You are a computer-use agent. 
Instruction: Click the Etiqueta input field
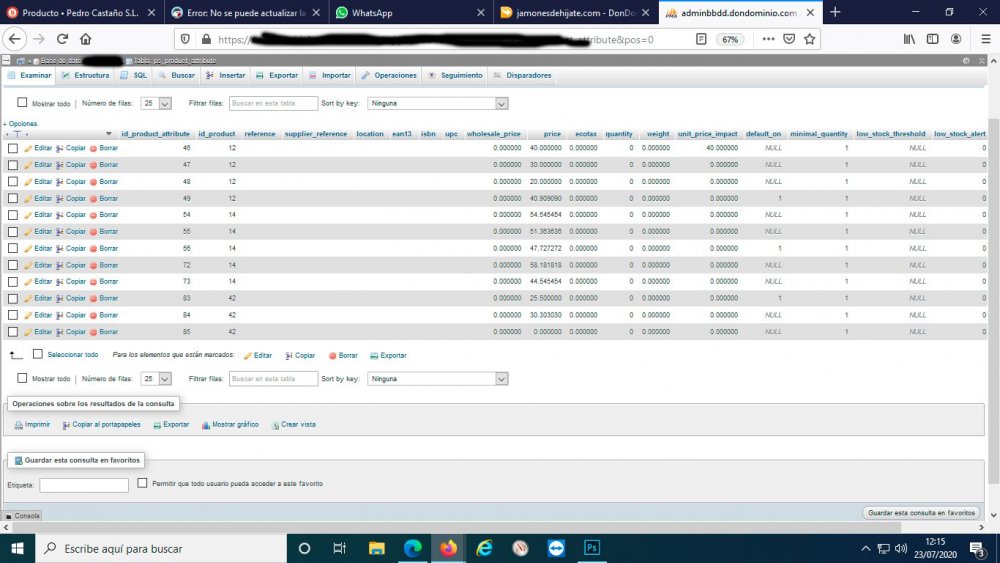tap(84, 485)
